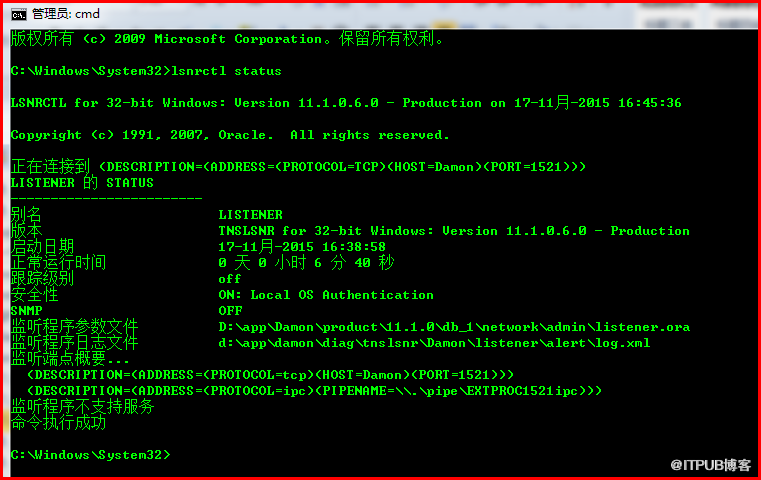Click the log.xml listener log file path

tap(434, 343)
